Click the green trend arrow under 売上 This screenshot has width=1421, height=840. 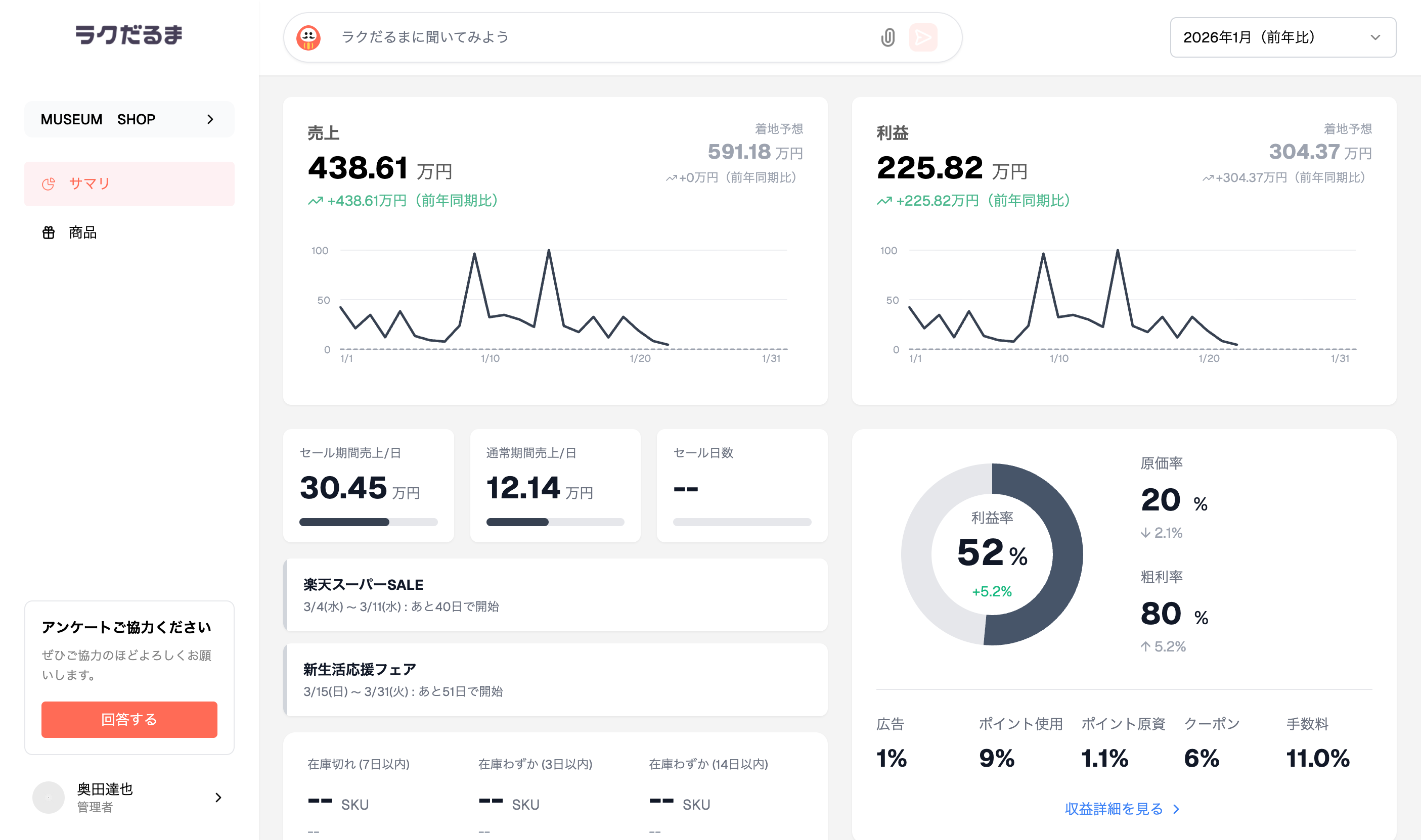click(x=316, y=201)
